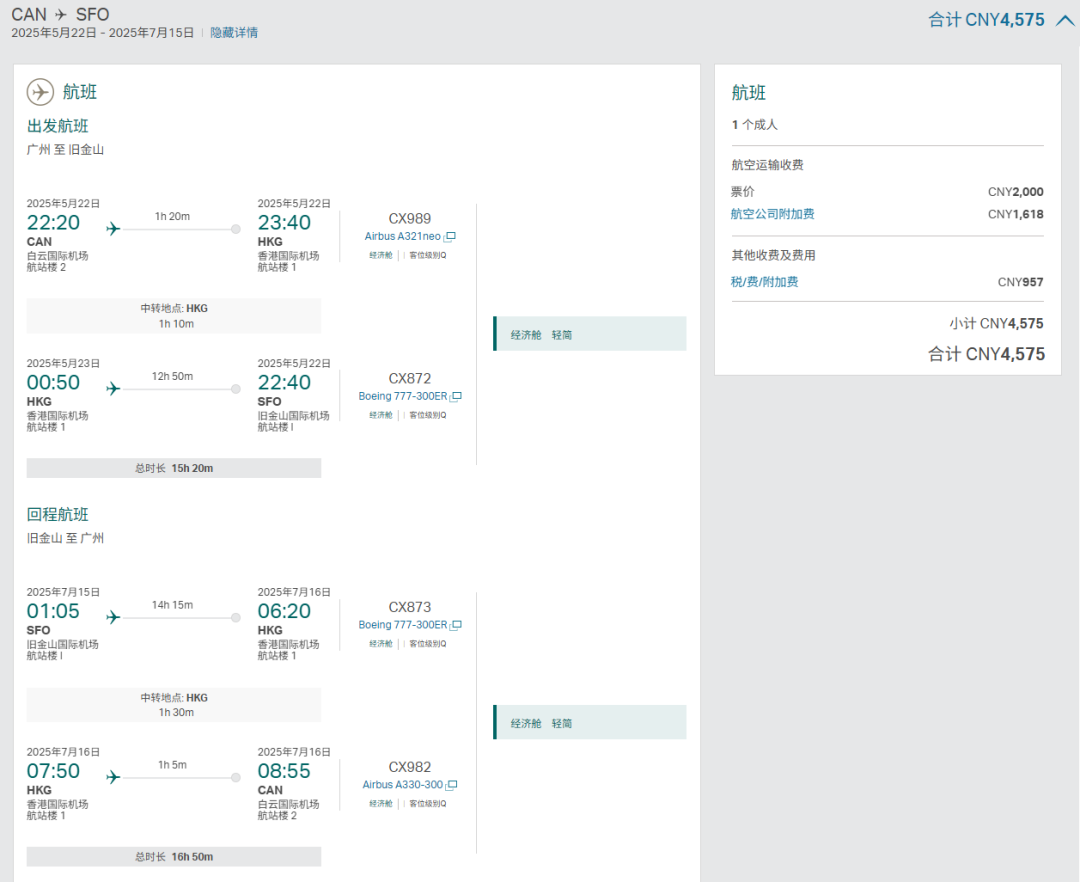The height and width of the screenshot is (882, 1080).
Task: Click the plane icon between CAN and SFO
Action: (x=61, y=15)
